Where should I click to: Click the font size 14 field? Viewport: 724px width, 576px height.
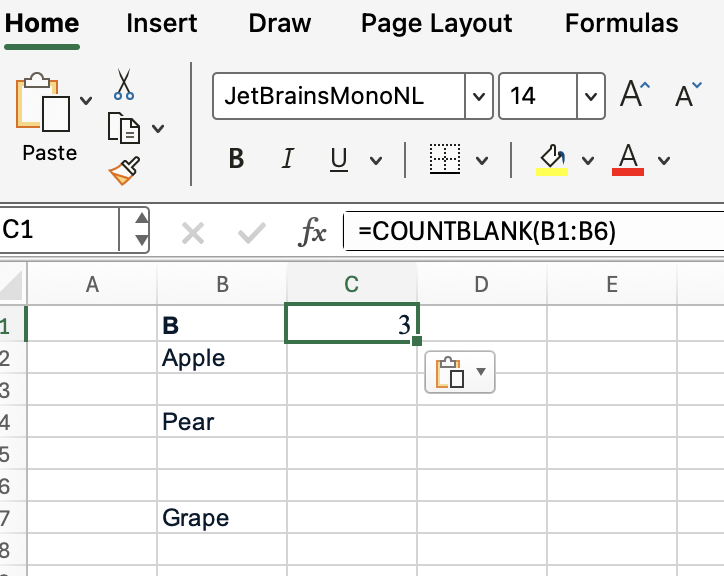click(x=538, y=96)
